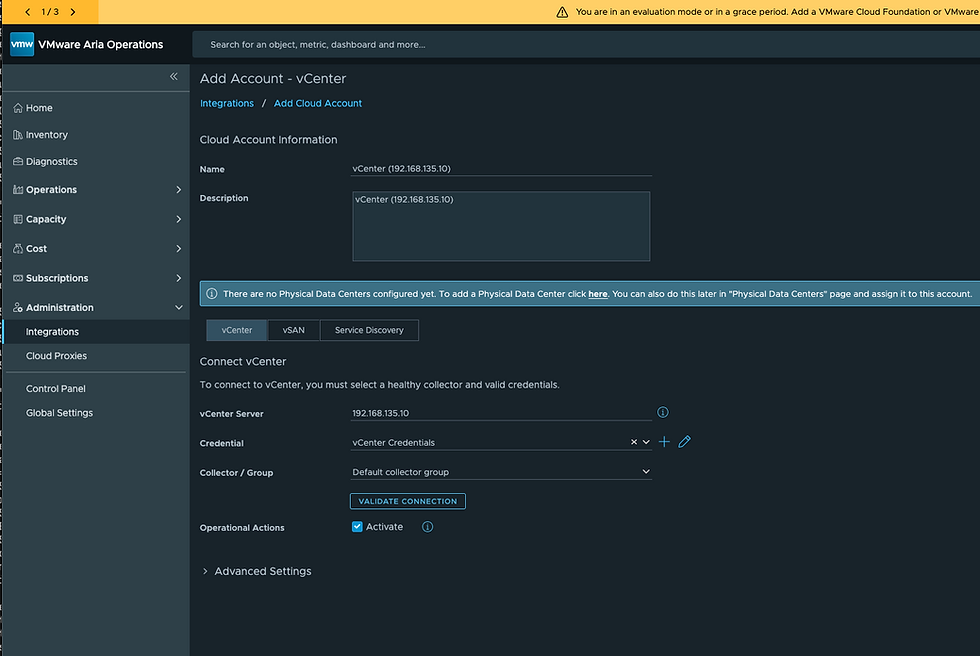Click info icon next to Activate
The width and height of the screenshot is (980, 656).
428,527
